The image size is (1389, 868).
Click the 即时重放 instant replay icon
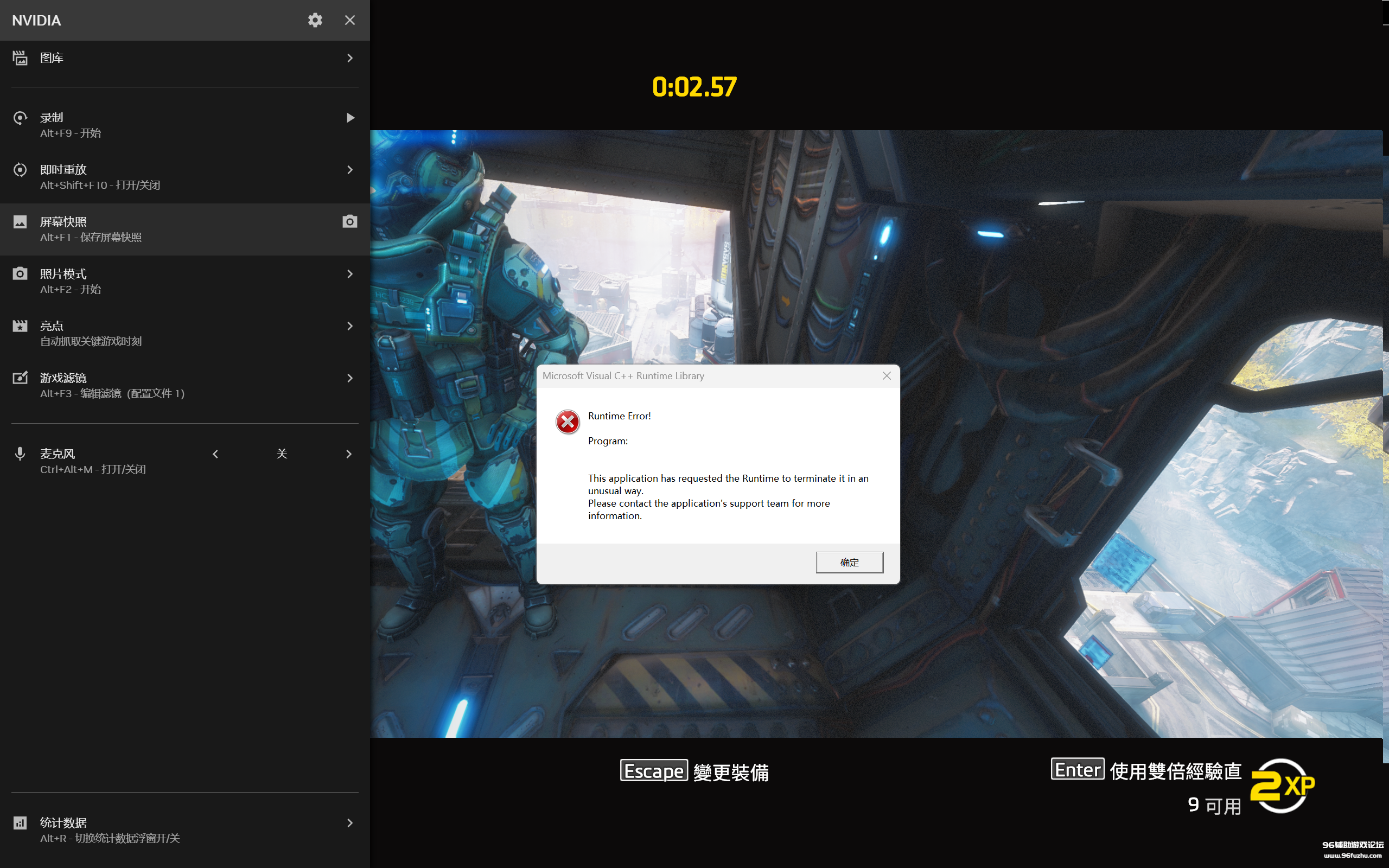point(20,169)
